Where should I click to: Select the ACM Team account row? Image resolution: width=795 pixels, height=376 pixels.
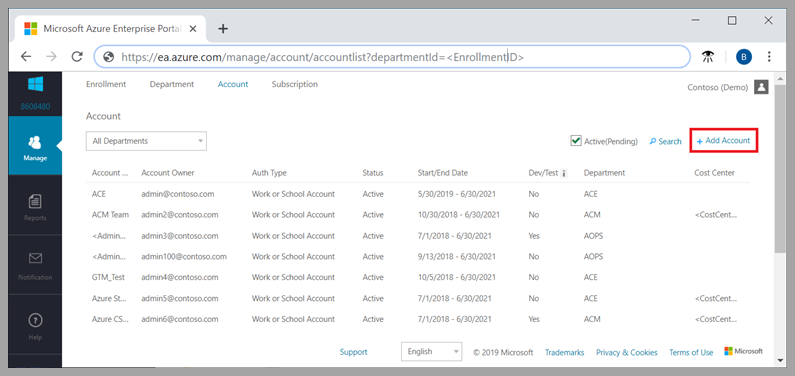pyautogui.click(x=418, y=215)
